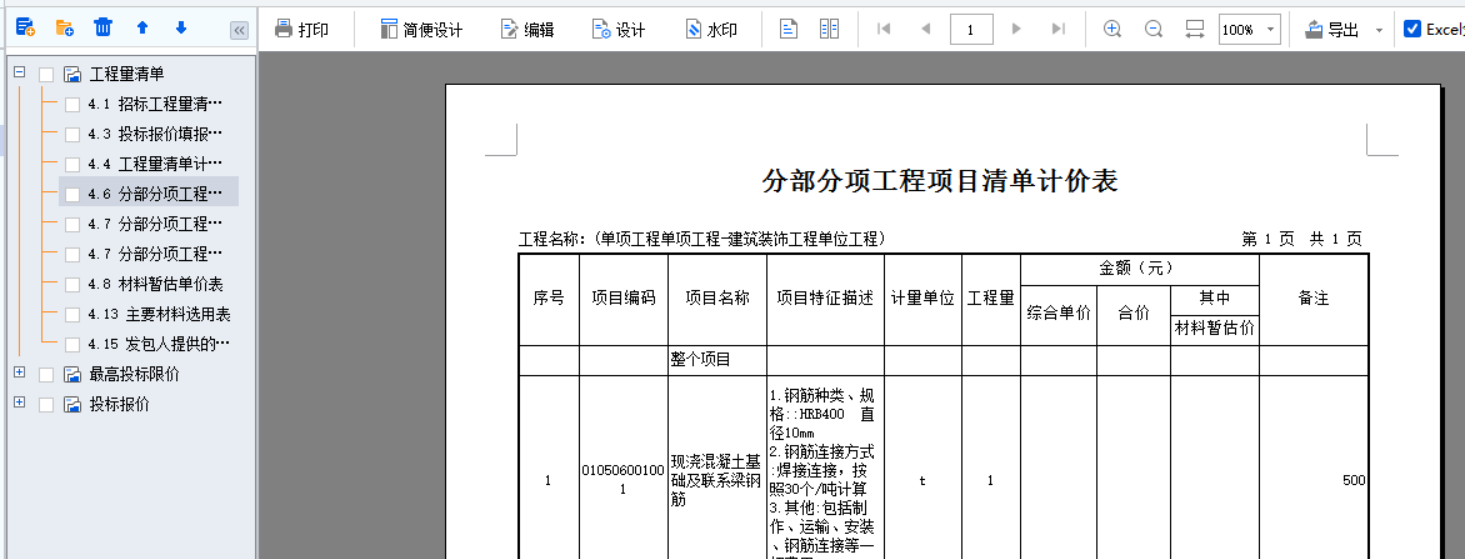This screenshot has width=1465, height=559.
Task: Click the 材料暂估价 column header
Action: coord(1214,328)
